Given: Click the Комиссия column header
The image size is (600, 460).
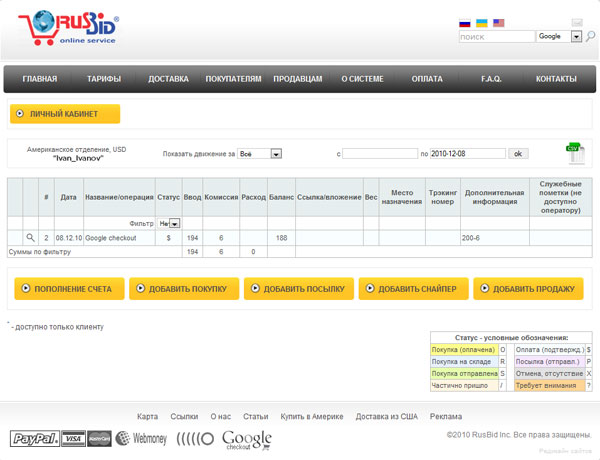Looking at the screenshot, I should click(221, 197).
